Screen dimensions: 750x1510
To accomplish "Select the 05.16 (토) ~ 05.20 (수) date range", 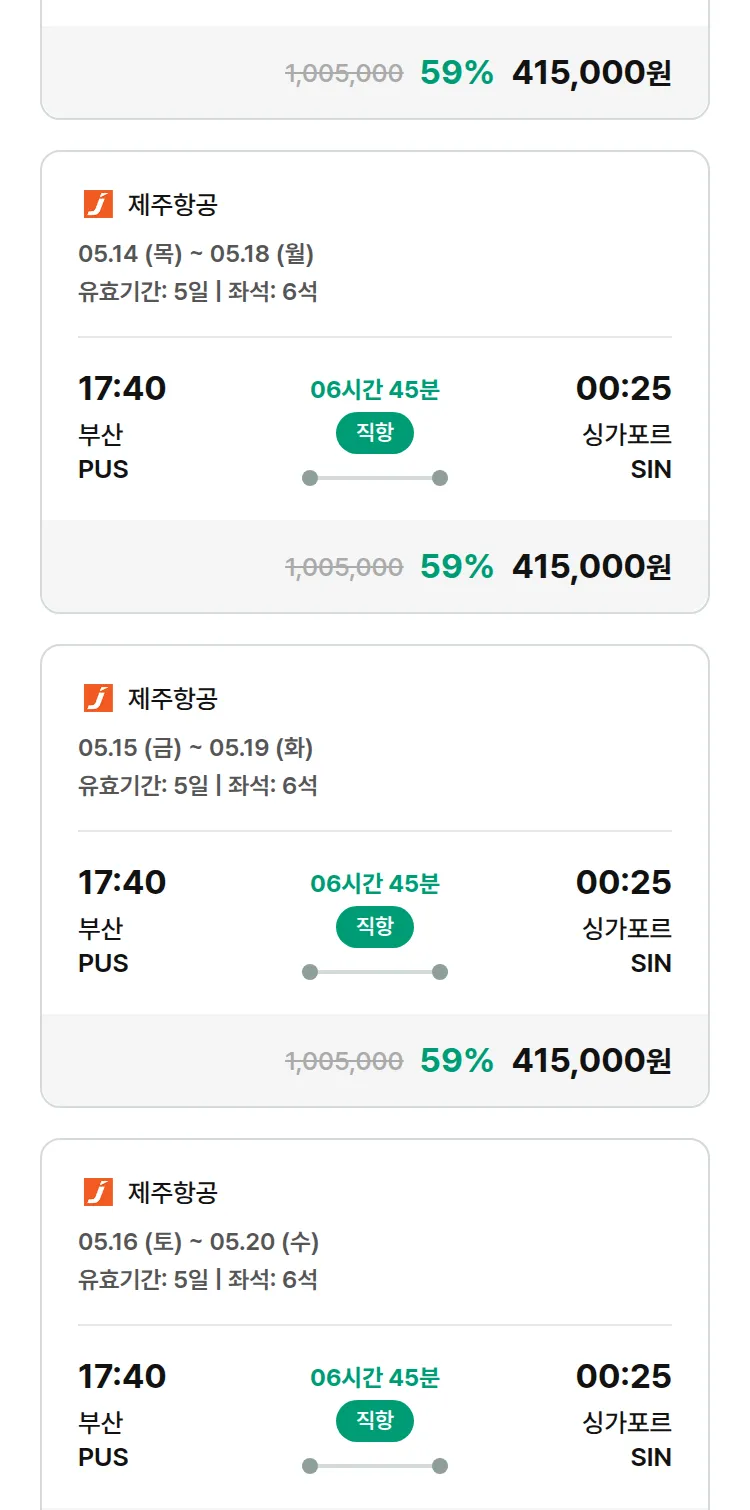I will point(198,1242).
